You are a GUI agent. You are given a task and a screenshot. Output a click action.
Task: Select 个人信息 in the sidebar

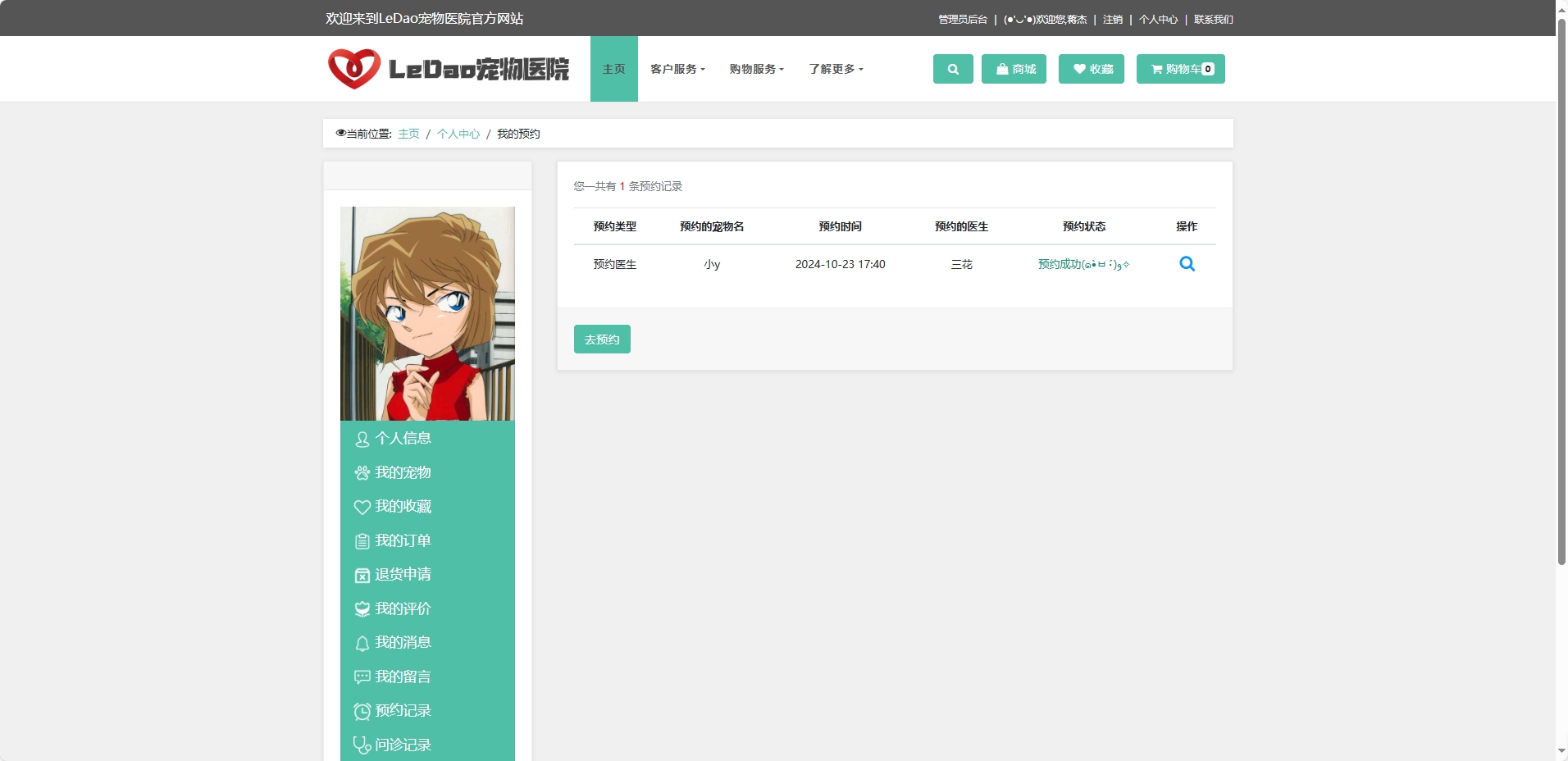(x=403, y=438)
